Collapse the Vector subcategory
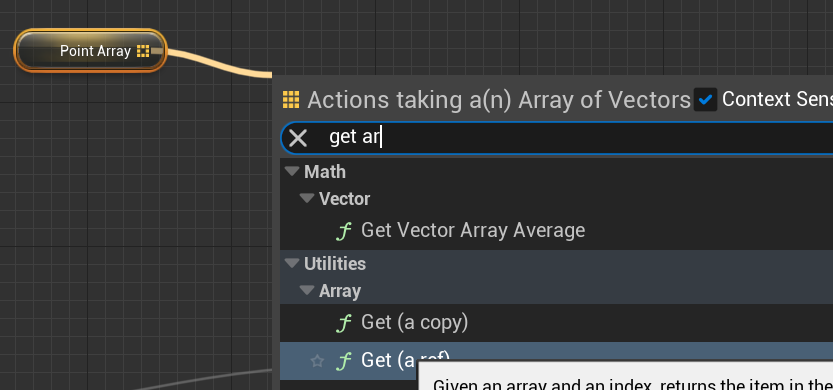Screen dimensions: 833x390 [307, 198]
